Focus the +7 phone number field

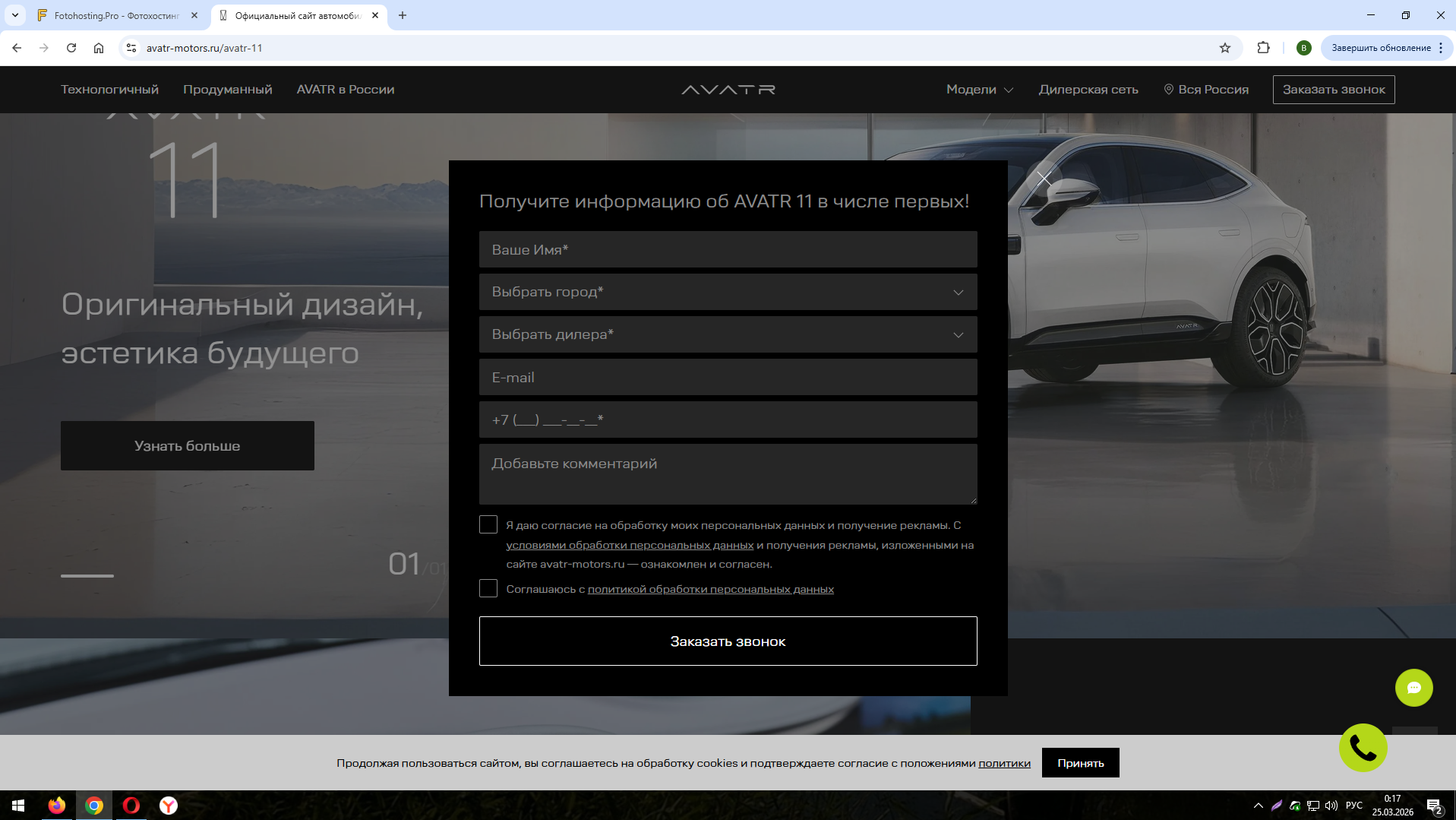(728, 419)
